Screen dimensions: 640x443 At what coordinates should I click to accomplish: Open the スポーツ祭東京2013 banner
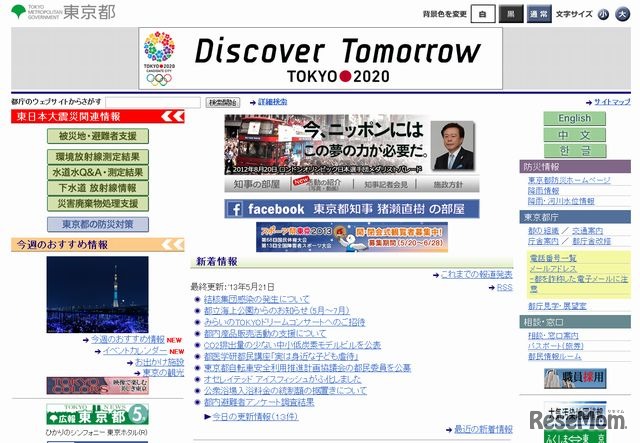pyautogui.click(x=352, y=237)
